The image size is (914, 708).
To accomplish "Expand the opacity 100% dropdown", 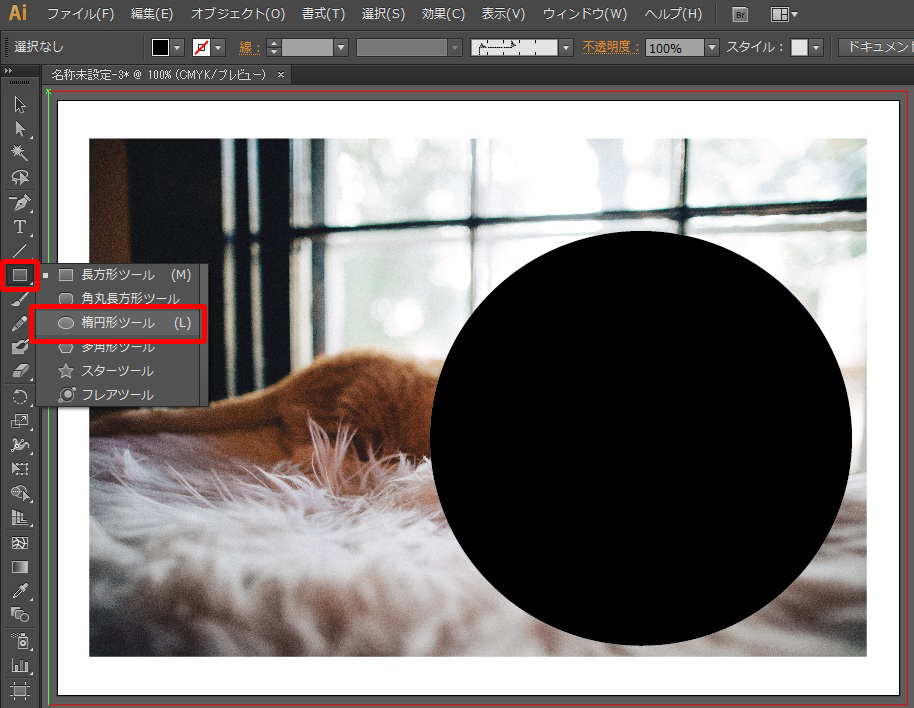I will [x=711, y=48].
